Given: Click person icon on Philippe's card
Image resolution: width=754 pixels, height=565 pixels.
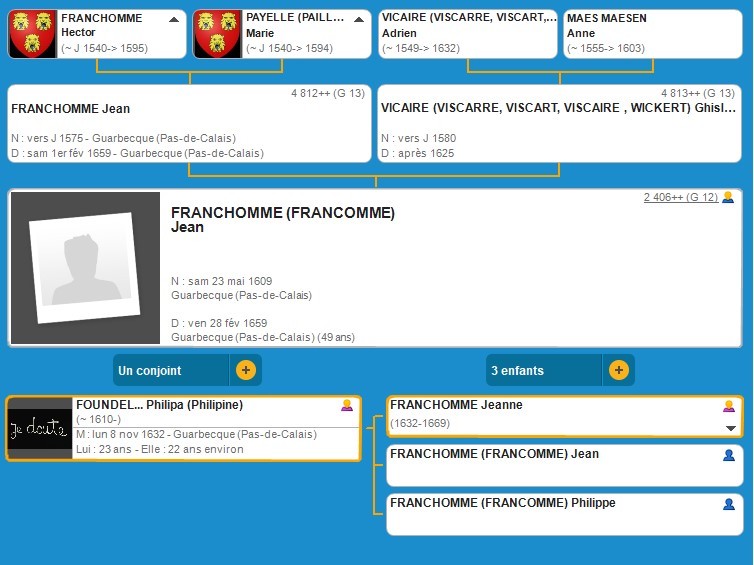Looking at the screenshot, I should [729, 505].
